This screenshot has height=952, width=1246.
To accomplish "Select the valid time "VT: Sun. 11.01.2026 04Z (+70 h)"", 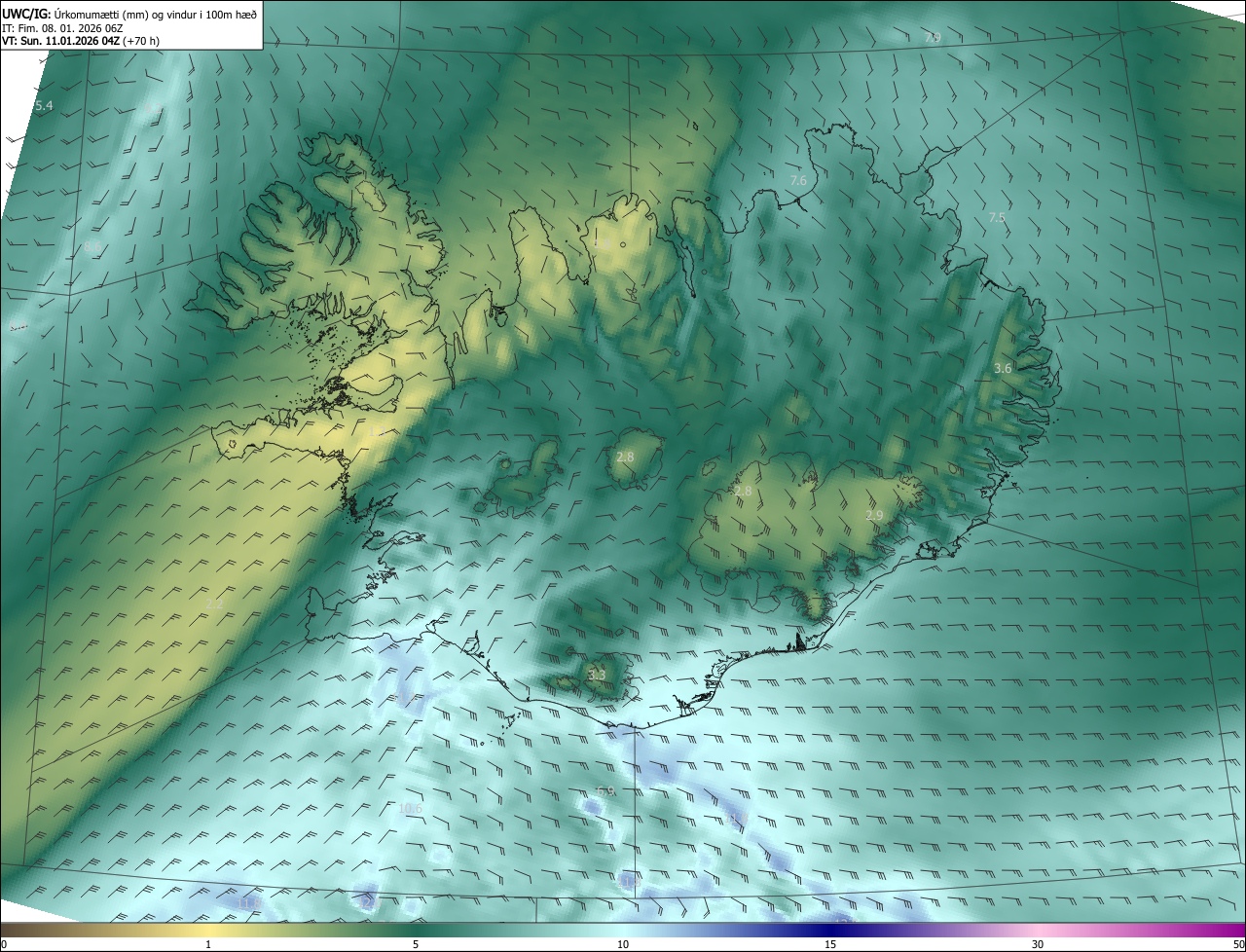I will pos(81,41).
